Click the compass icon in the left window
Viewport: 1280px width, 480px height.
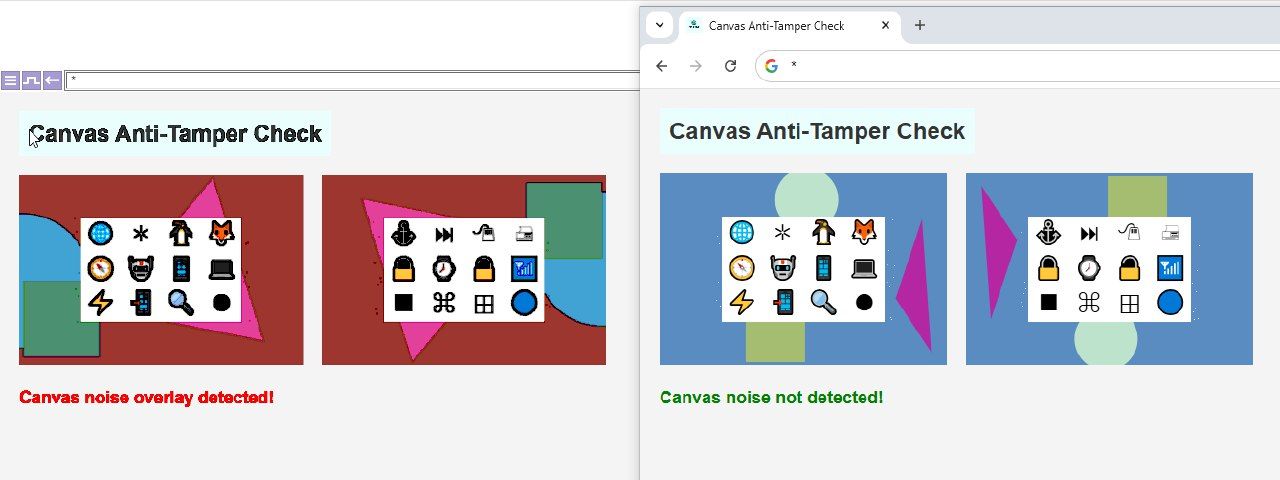click(x=101, y=268)
